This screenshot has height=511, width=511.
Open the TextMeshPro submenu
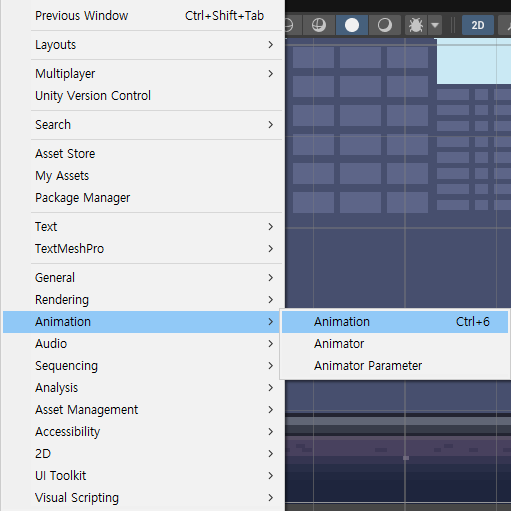[x=142, y=249]
